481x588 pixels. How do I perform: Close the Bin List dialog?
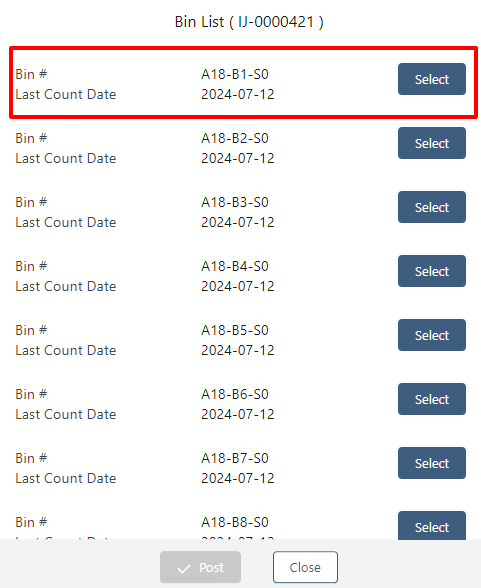point(305,567)
